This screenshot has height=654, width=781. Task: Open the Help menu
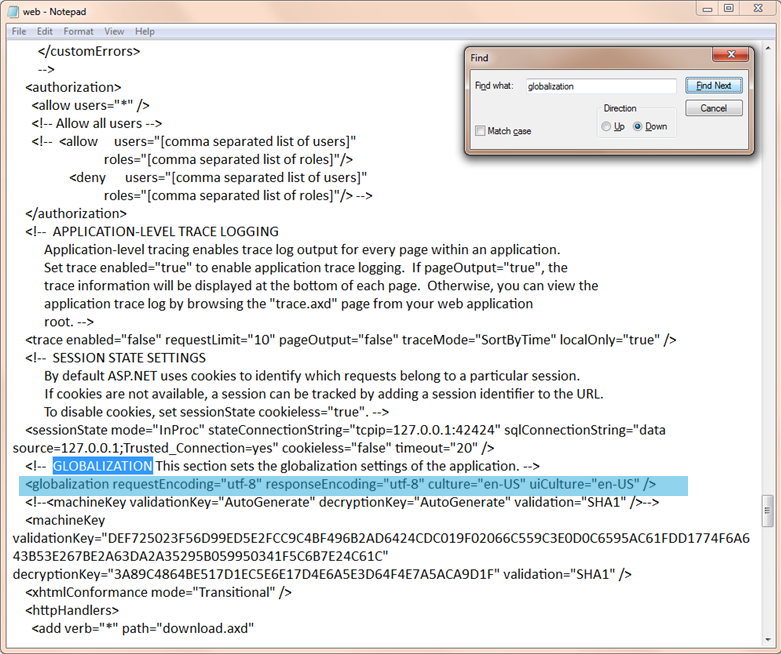tap(145, 31)
